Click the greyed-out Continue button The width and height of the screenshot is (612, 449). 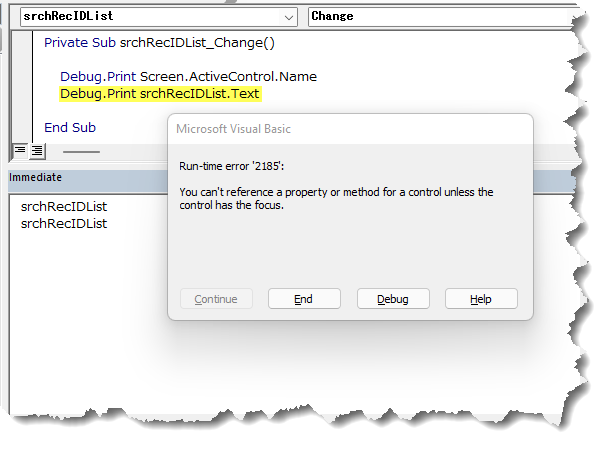216,299
